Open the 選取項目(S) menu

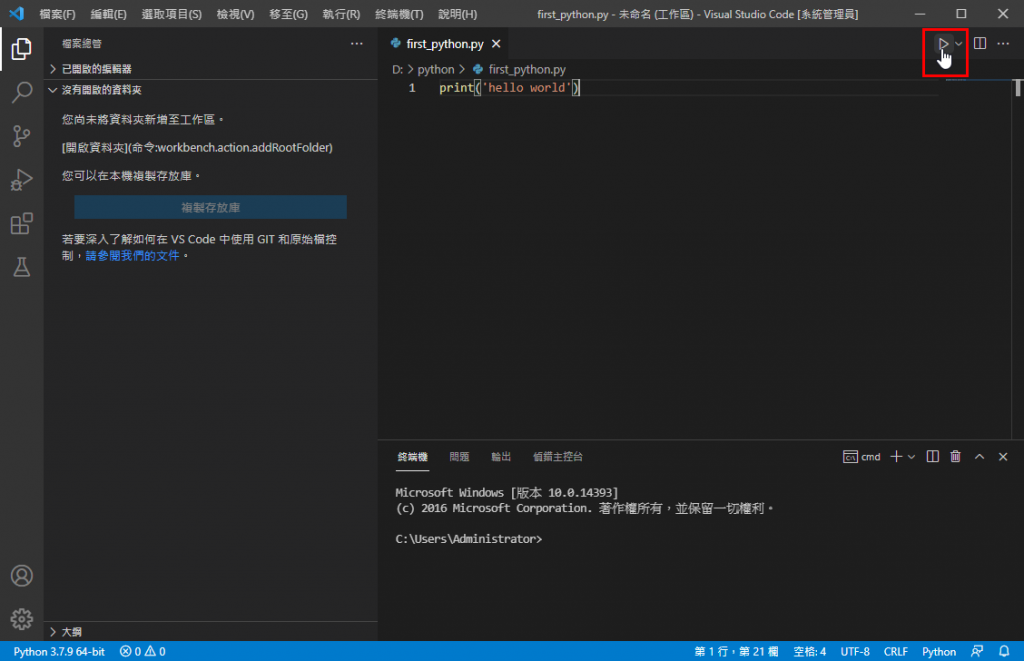pyautogui.click(x=172, y=14)
